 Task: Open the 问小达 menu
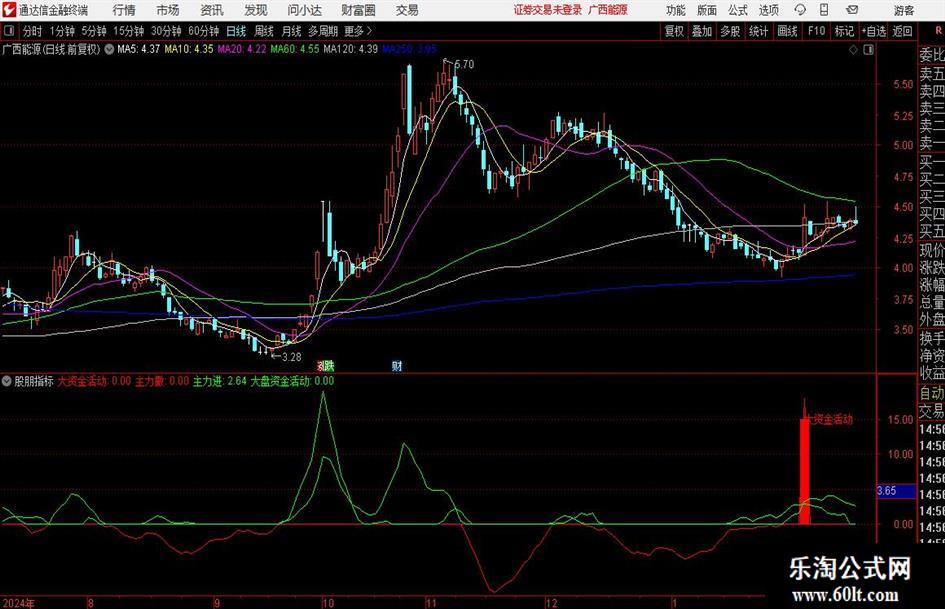tap(304, 10)
